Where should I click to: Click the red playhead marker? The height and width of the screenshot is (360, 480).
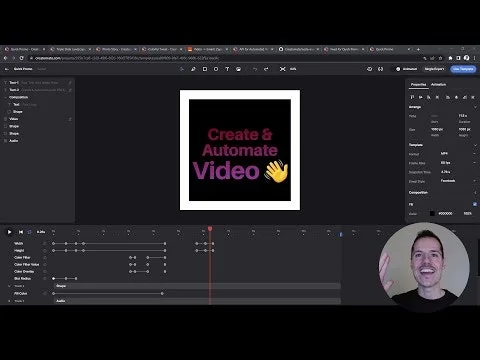pyautogui.click(x=210, y=229)
